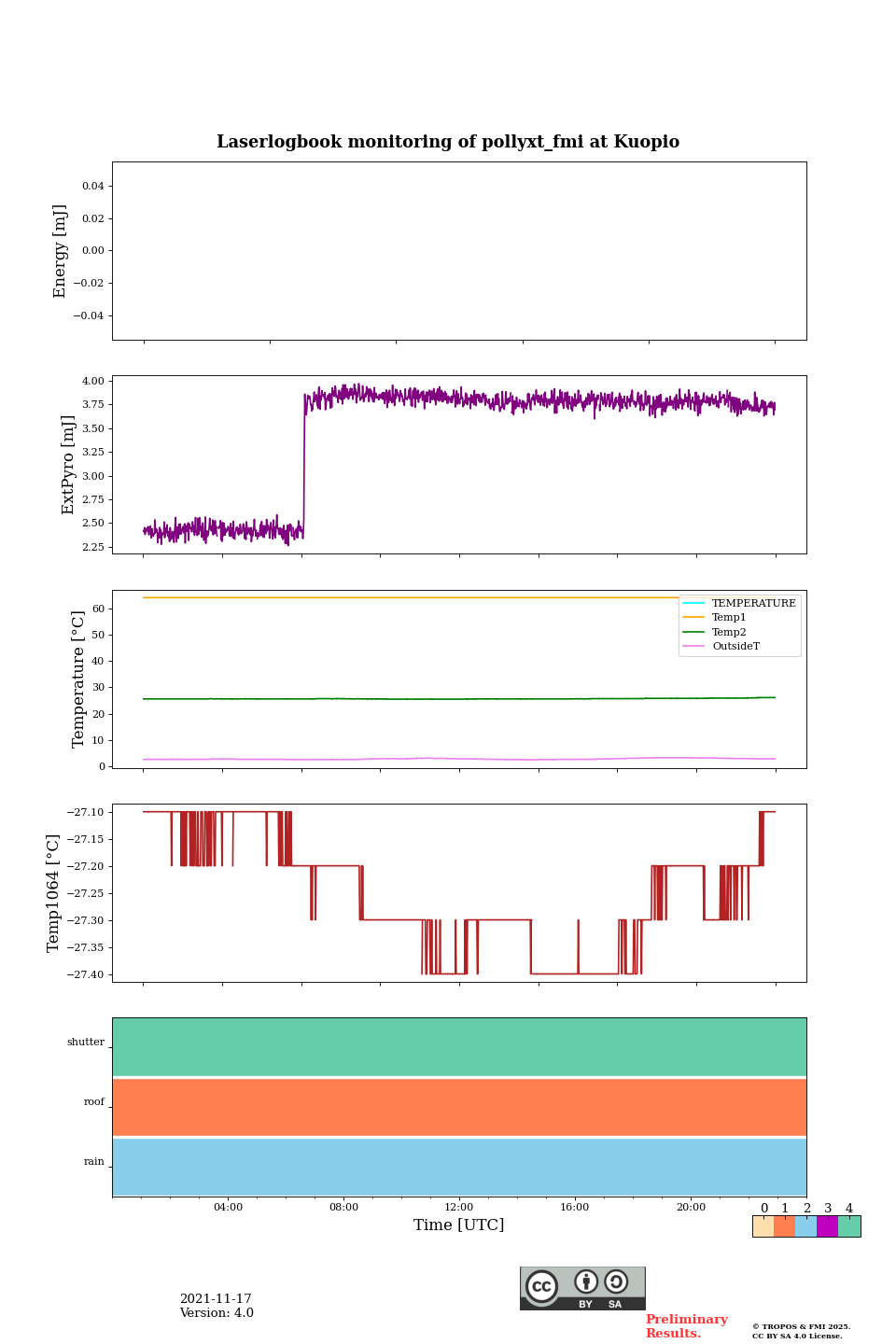The height and width of the screenshot is (1344, 896).
Task: Click the blue rain status band
Action: pyautogui.click(x=459, y=1167)
